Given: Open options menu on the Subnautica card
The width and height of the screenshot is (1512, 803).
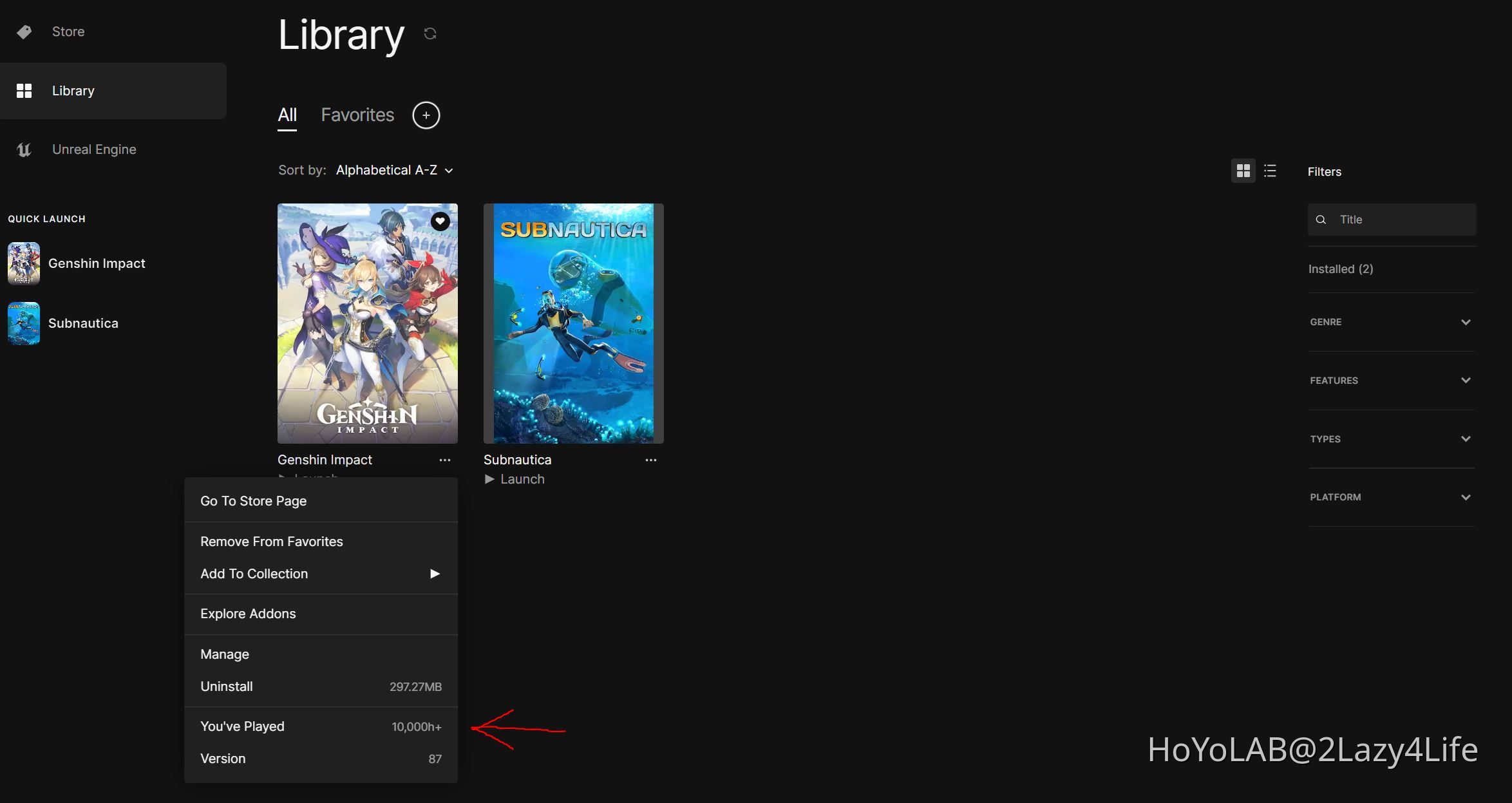Looking at the screenshot, I should (x=650, y=459).
